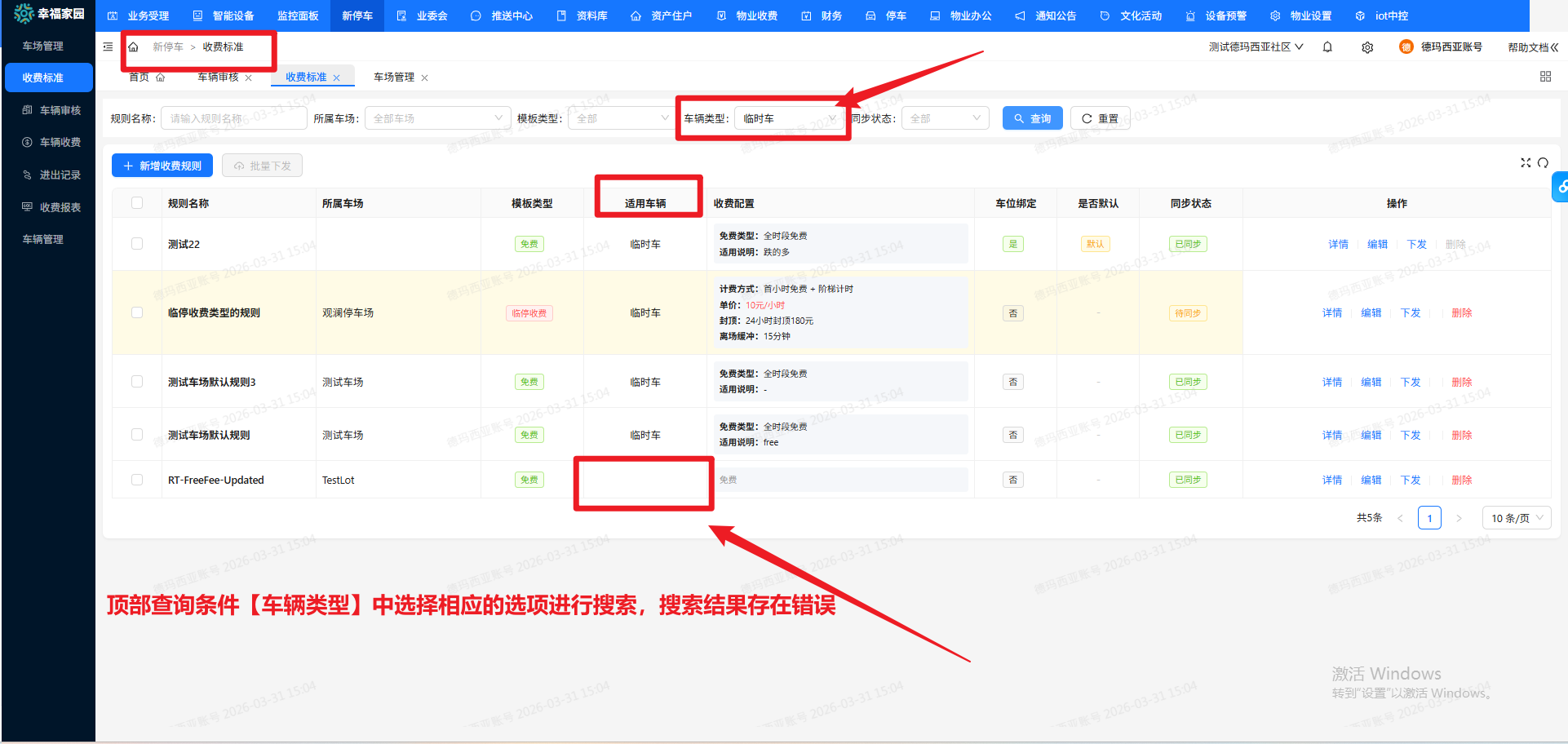
Task: Open the 10条/页 page size selector
Action: 1516,518
